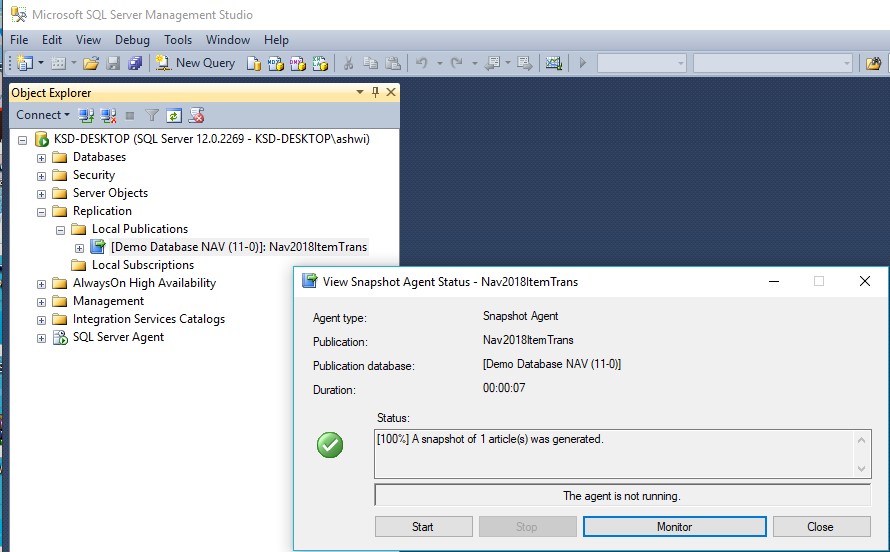Viewport: 890px width, 552px height.
Task: Select the Nav2018ItemTrans publication tree item
Action: 238,247
